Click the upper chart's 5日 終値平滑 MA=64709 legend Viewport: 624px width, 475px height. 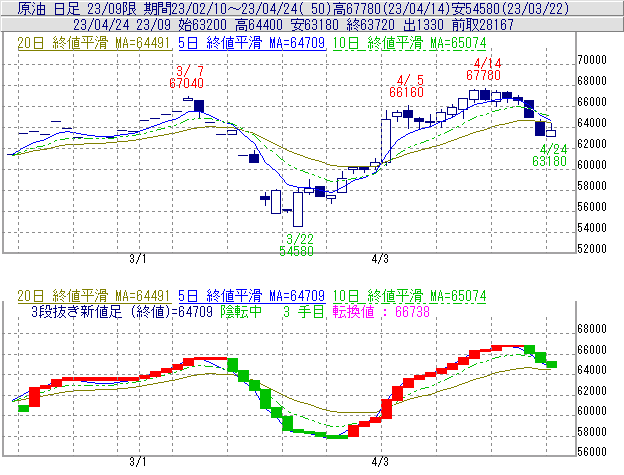pos(252,43)
